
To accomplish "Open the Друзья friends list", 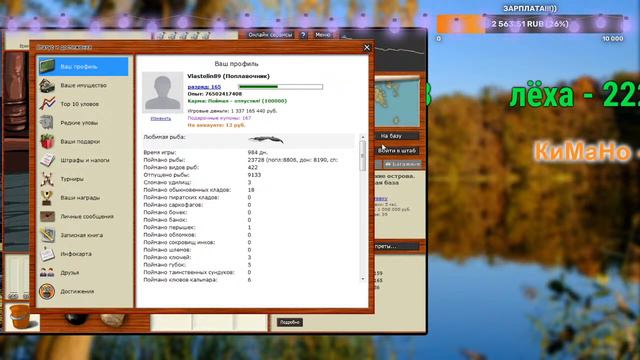I will click(x=83, y=273).
